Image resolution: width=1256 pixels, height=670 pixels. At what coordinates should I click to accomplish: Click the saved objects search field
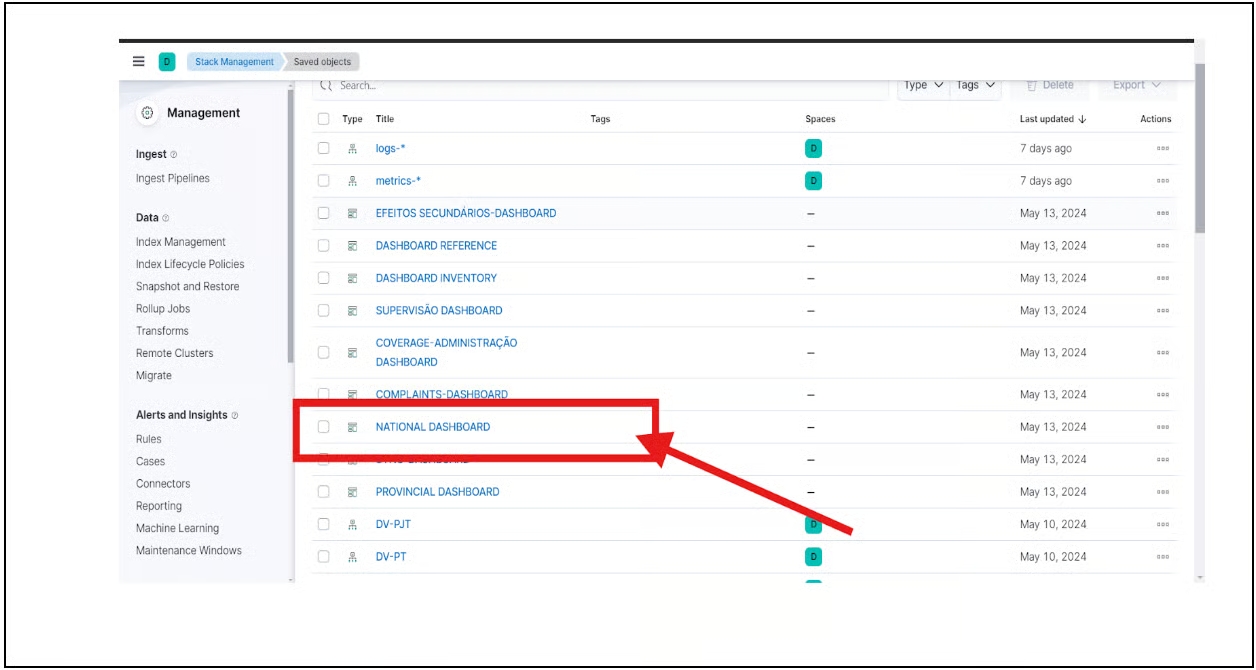600,86
